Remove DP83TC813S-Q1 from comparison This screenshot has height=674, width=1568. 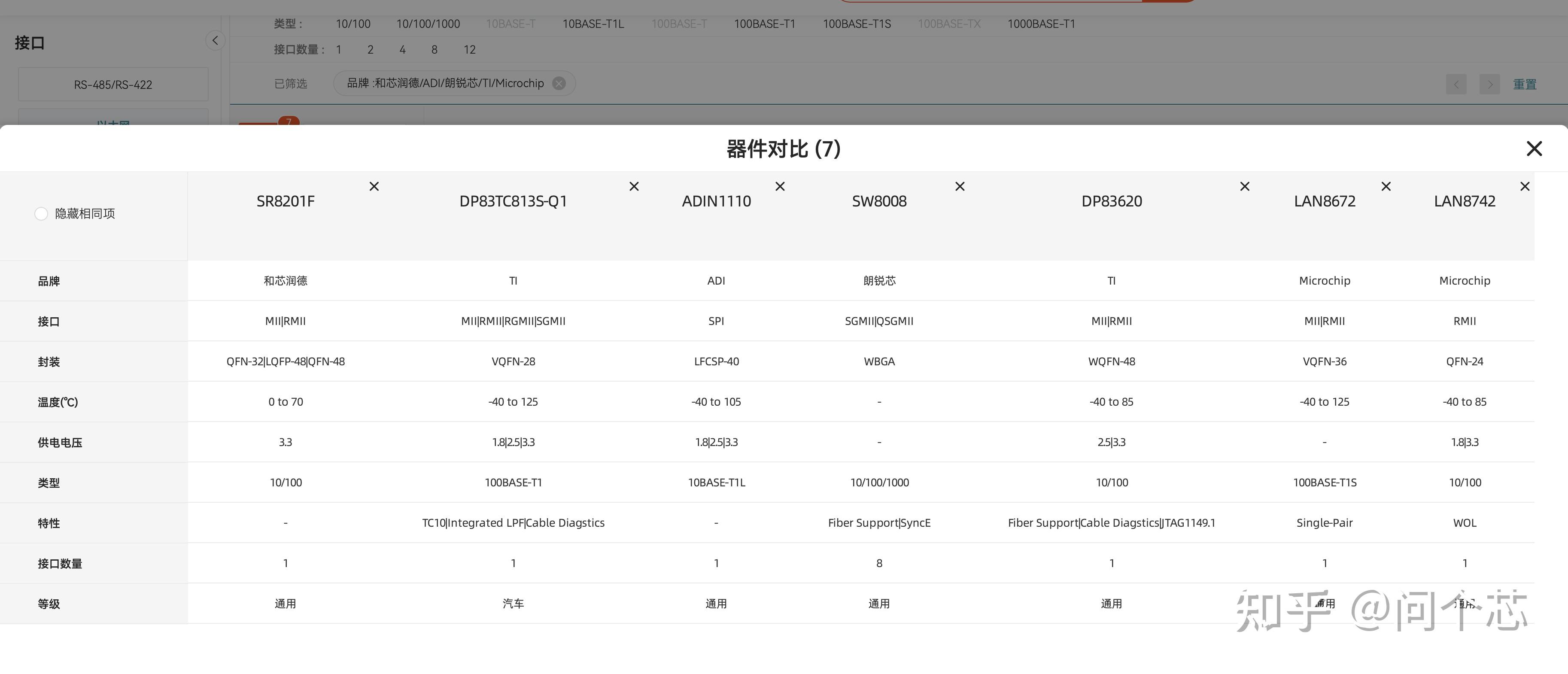(x=634, y=186)
